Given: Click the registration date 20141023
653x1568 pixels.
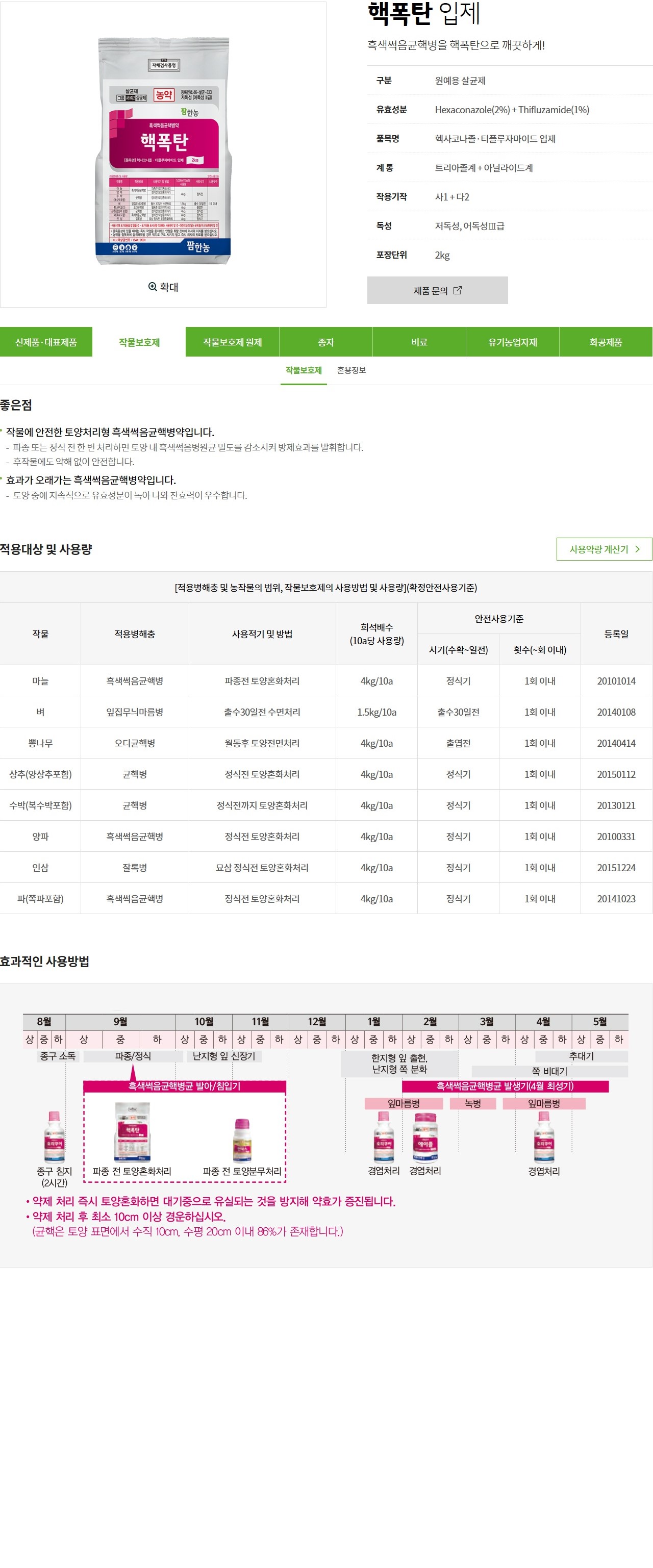Looking at the screenshot, I should point(616,898).
